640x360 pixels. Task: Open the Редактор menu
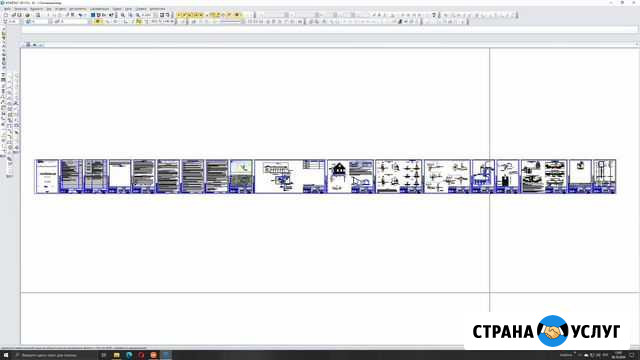[20, 9]
